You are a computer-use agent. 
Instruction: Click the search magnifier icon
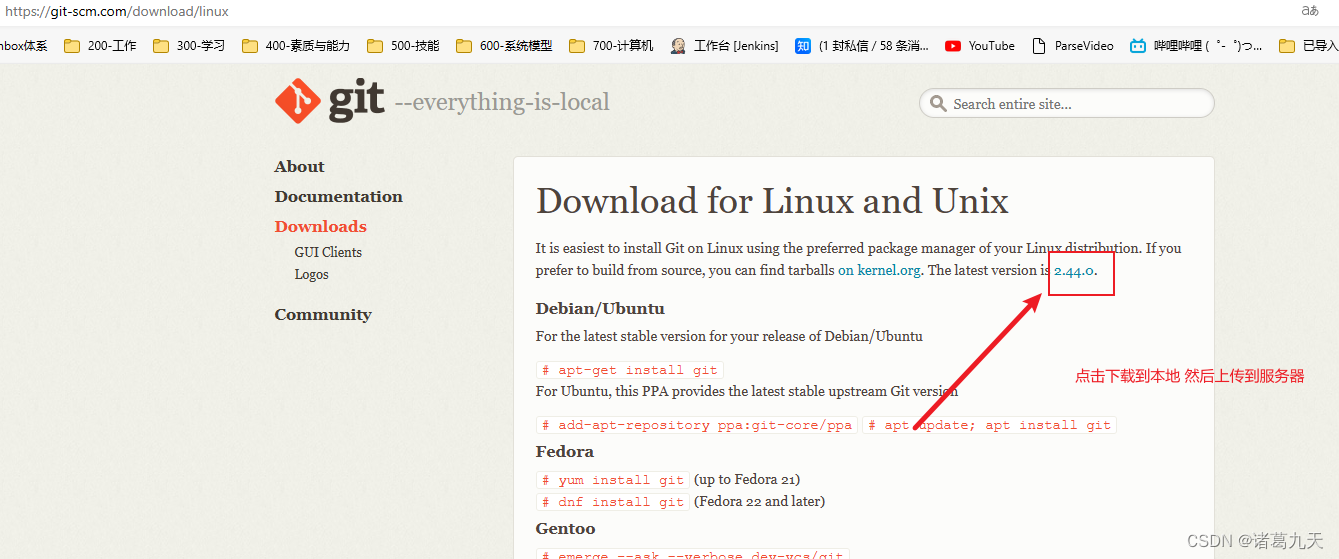[938, 103]
